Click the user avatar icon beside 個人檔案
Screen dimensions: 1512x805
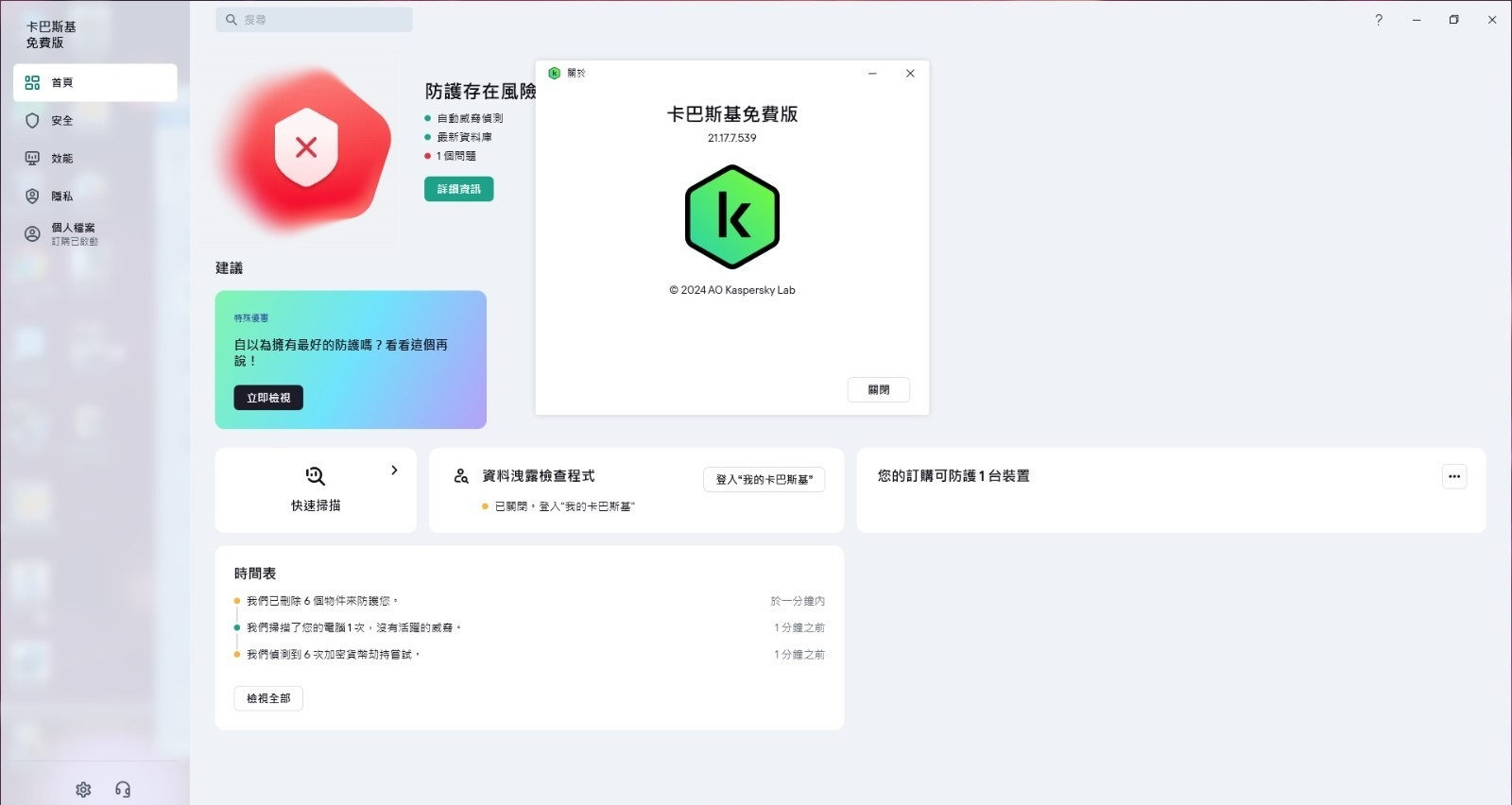click(x=32, y=234)
